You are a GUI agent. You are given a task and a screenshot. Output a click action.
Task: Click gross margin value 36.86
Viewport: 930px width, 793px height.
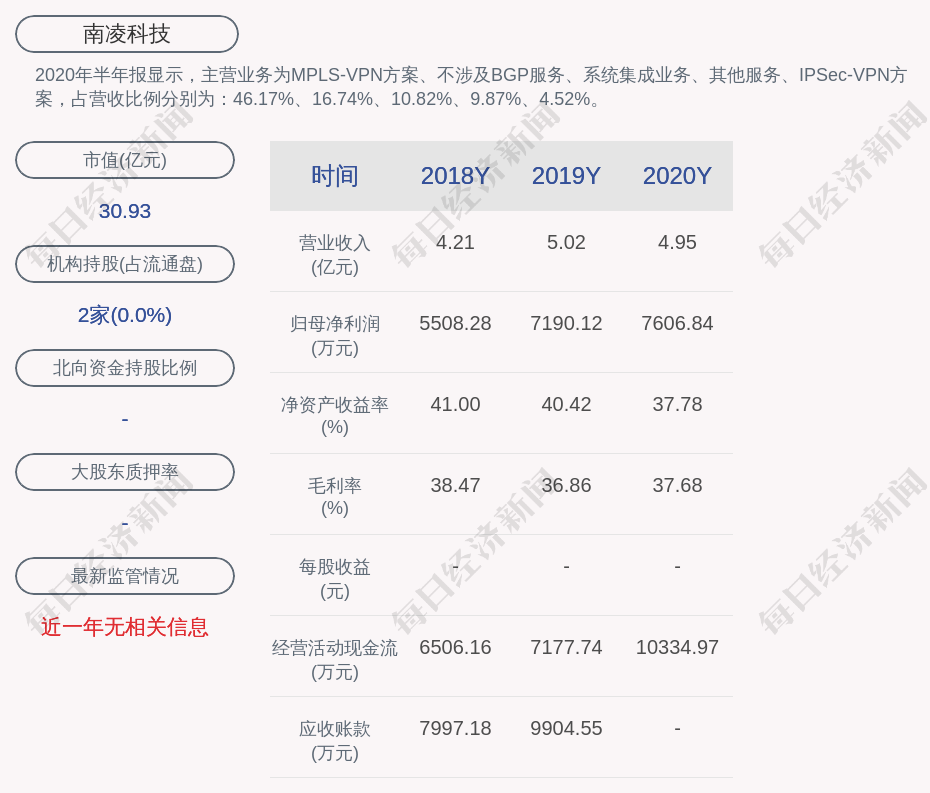coord(566,485)
